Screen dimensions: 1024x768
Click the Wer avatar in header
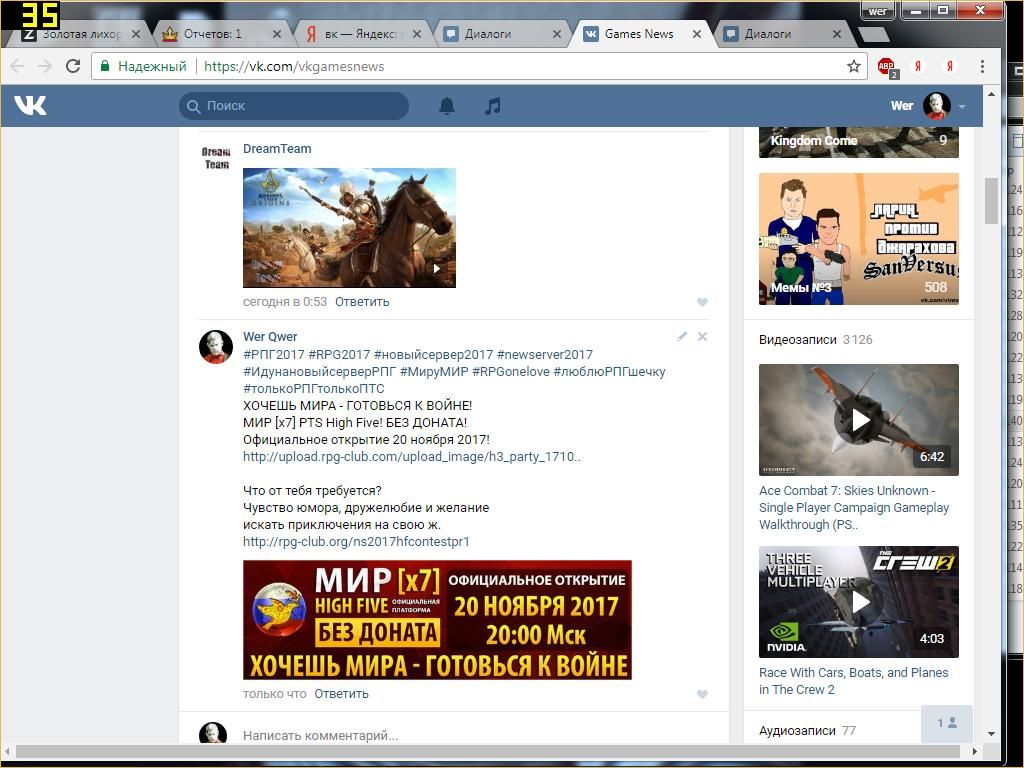(x=936, y=106)
